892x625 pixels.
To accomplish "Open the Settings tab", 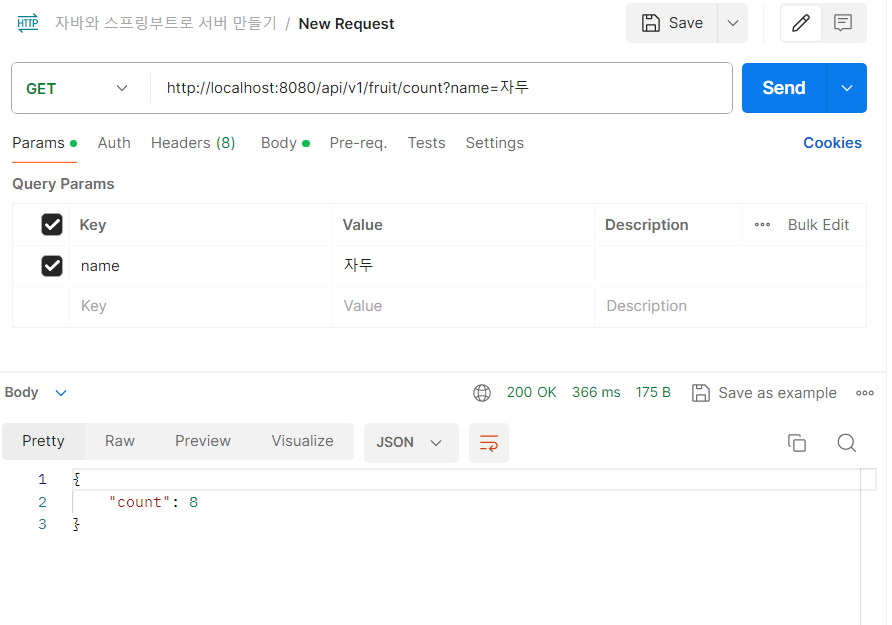I will [494, 143].
